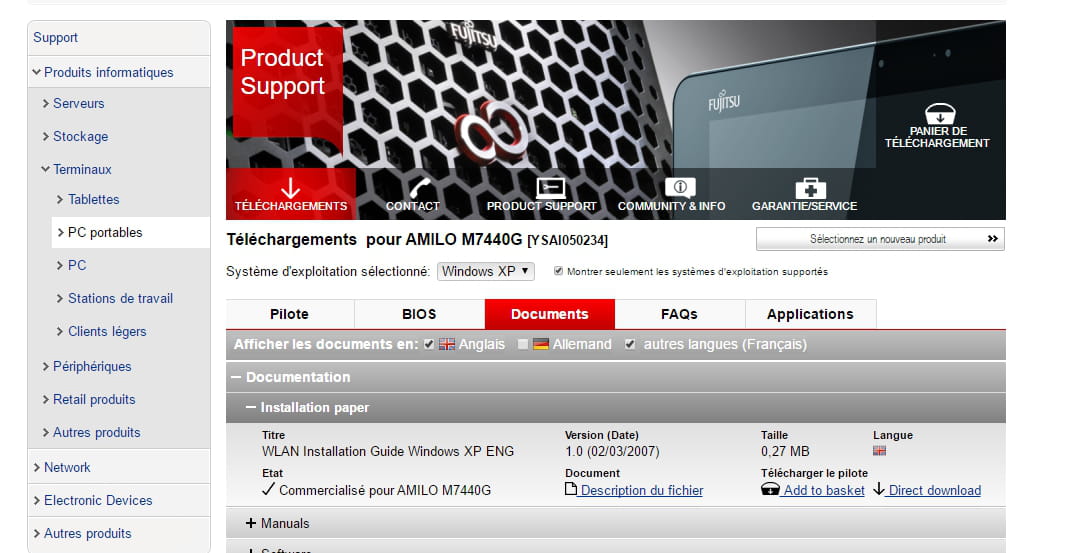
Task: Click the Community & Info icon
Action: point(680,187)
